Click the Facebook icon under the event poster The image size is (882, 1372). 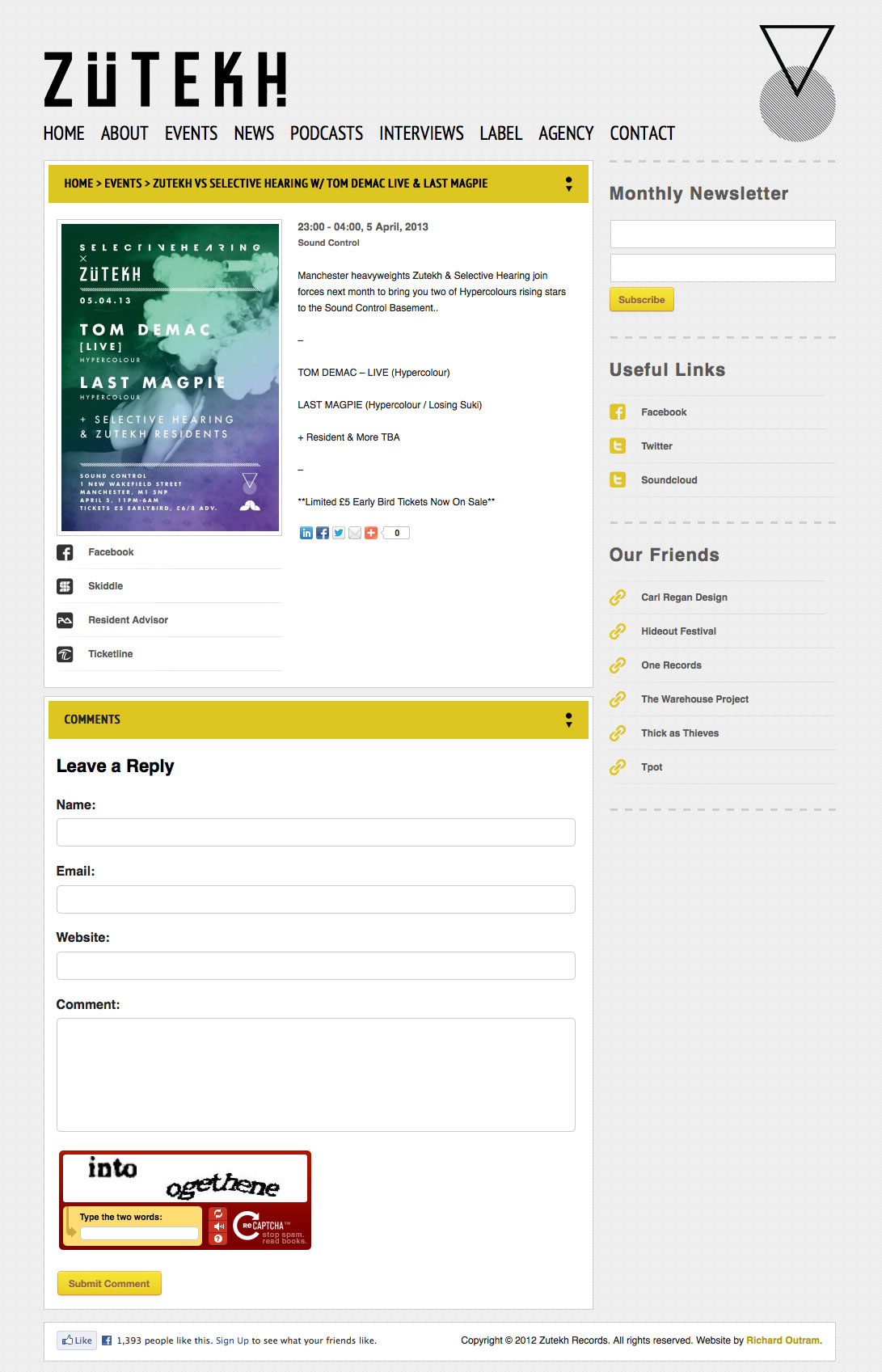click(x=65, y=552)
